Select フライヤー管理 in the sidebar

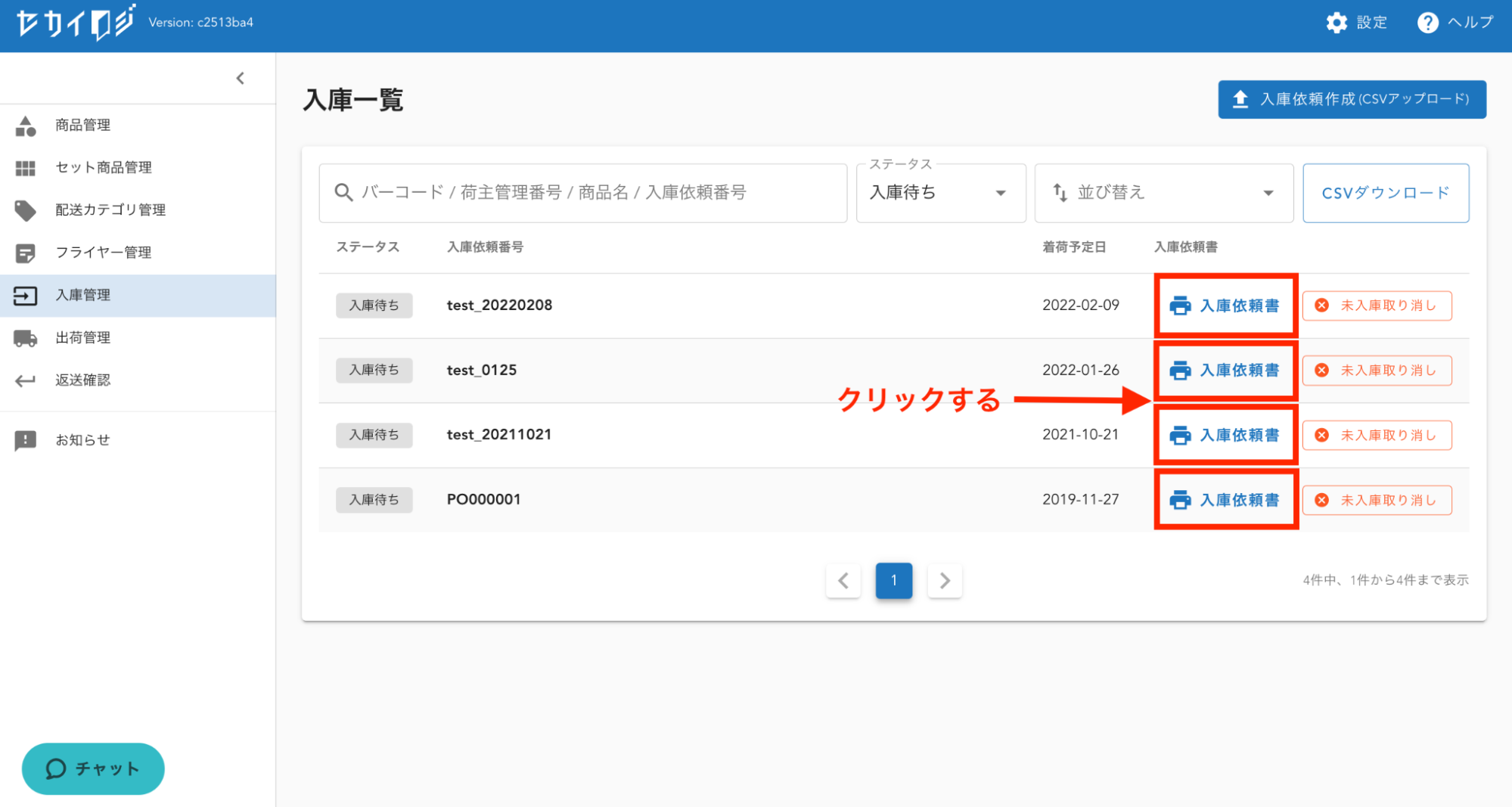click(104, 253)
